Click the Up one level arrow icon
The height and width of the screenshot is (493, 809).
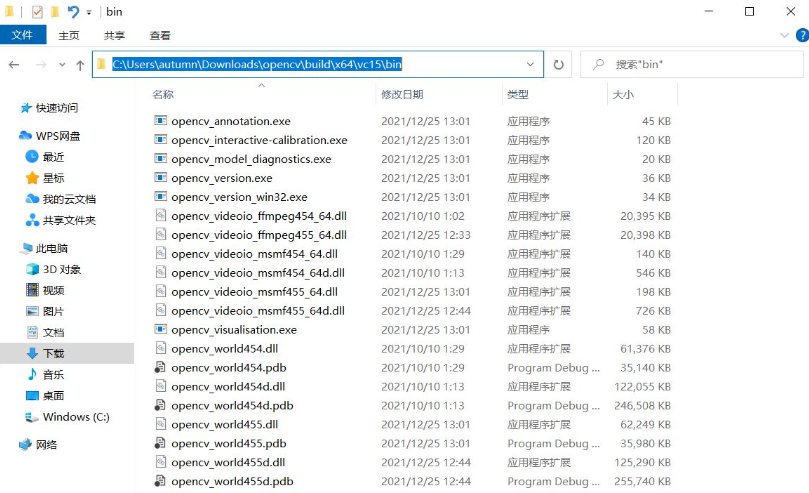(x=80, y=65)
